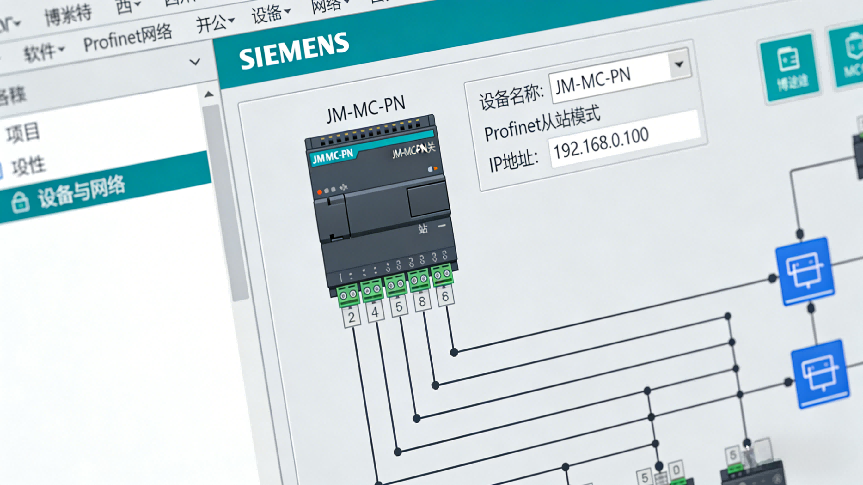863x485 pixels.
Task: Click terminal connector number 8
Action: pos(422,301)
